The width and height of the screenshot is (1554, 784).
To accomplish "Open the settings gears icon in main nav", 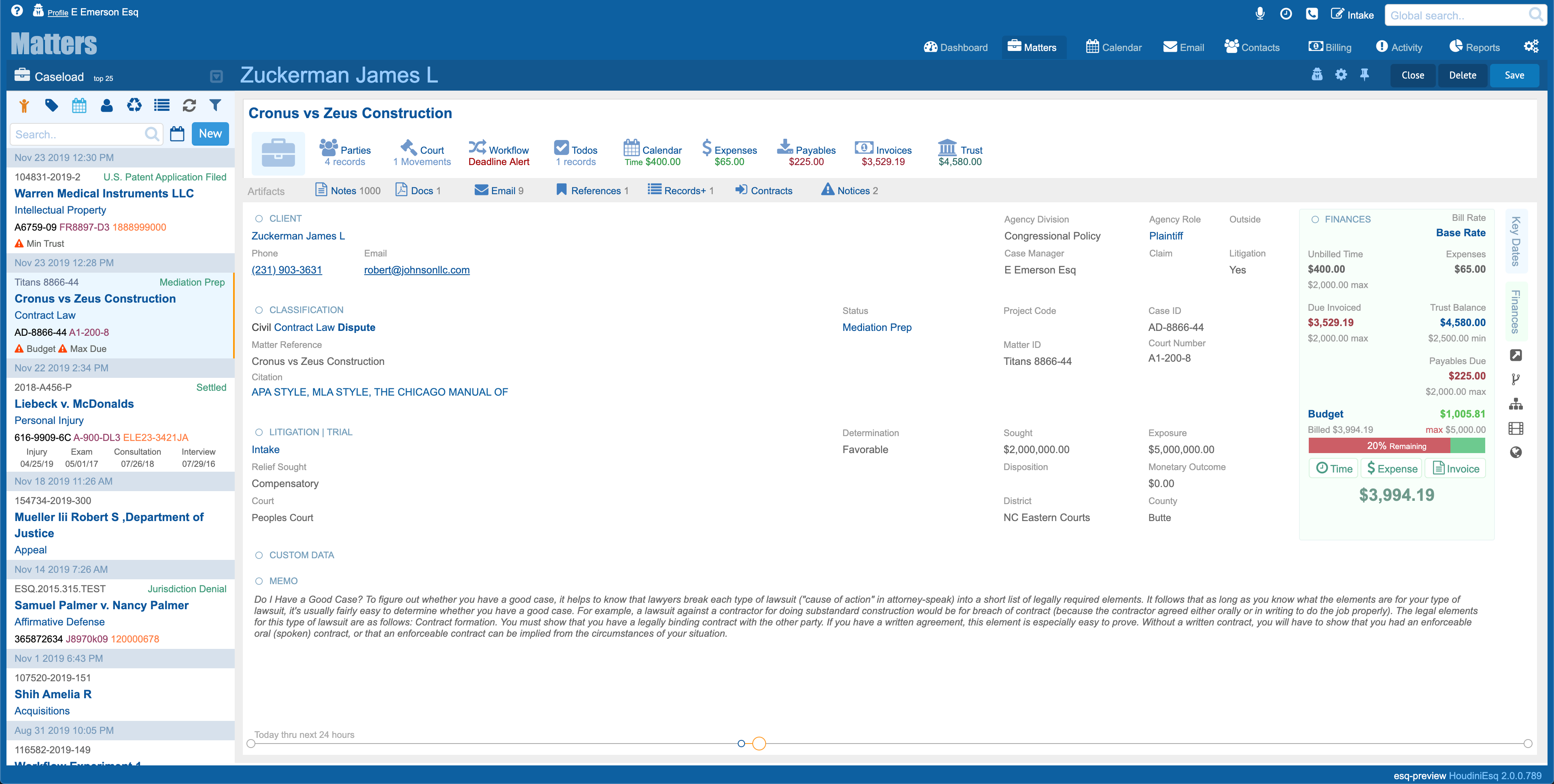I will click(x=1531, y=47).
